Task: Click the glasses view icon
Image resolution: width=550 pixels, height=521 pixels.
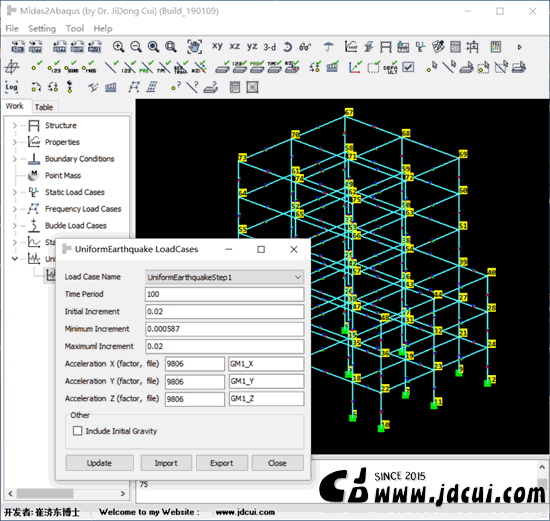Action: coord(305,47)
